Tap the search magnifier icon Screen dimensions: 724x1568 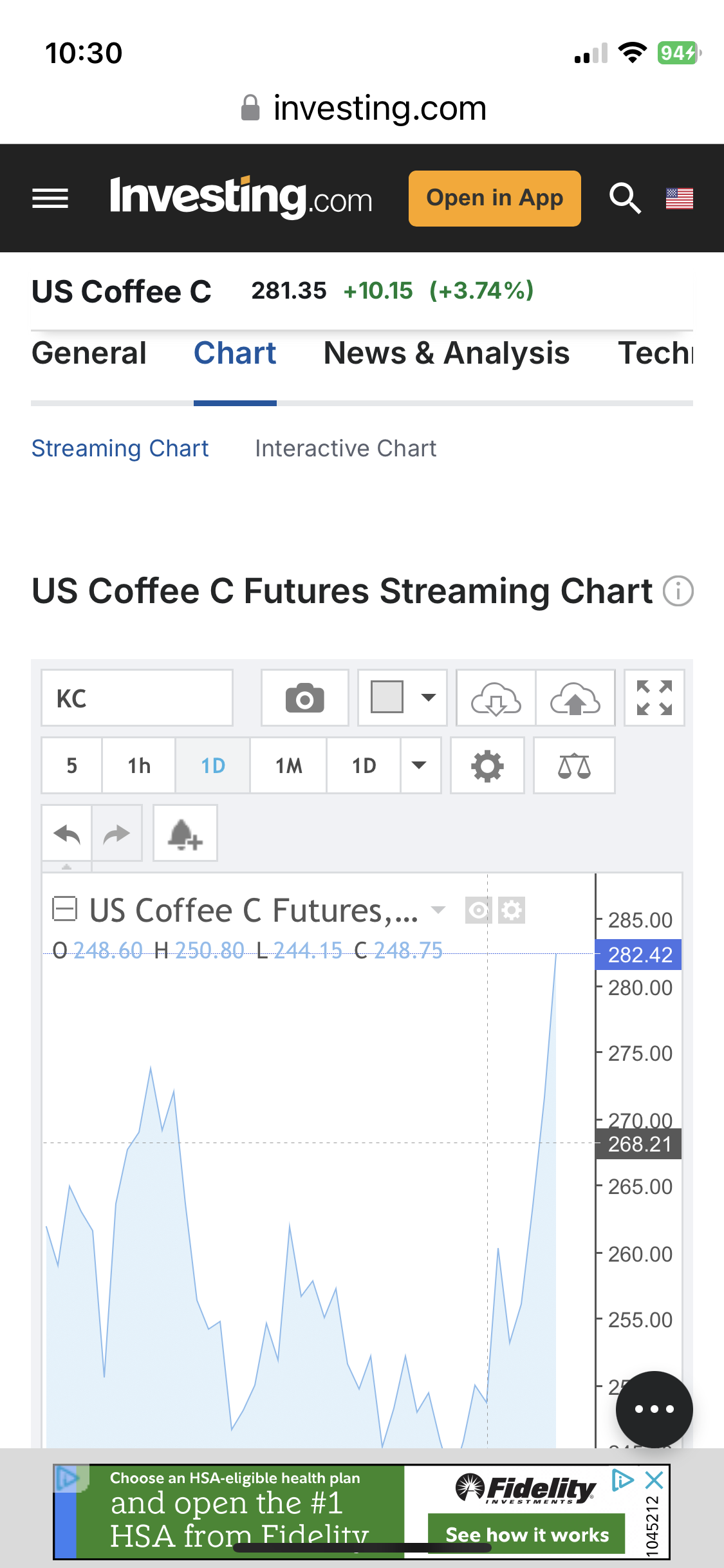coord(624,198)
